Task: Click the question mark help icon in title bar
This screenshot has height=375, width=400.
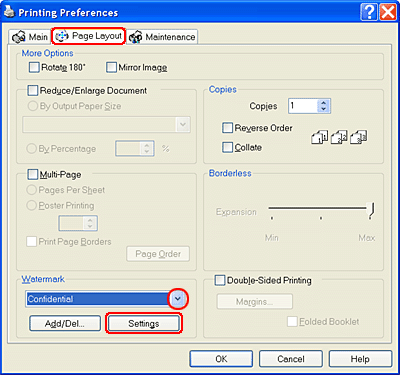Action: 369,13
